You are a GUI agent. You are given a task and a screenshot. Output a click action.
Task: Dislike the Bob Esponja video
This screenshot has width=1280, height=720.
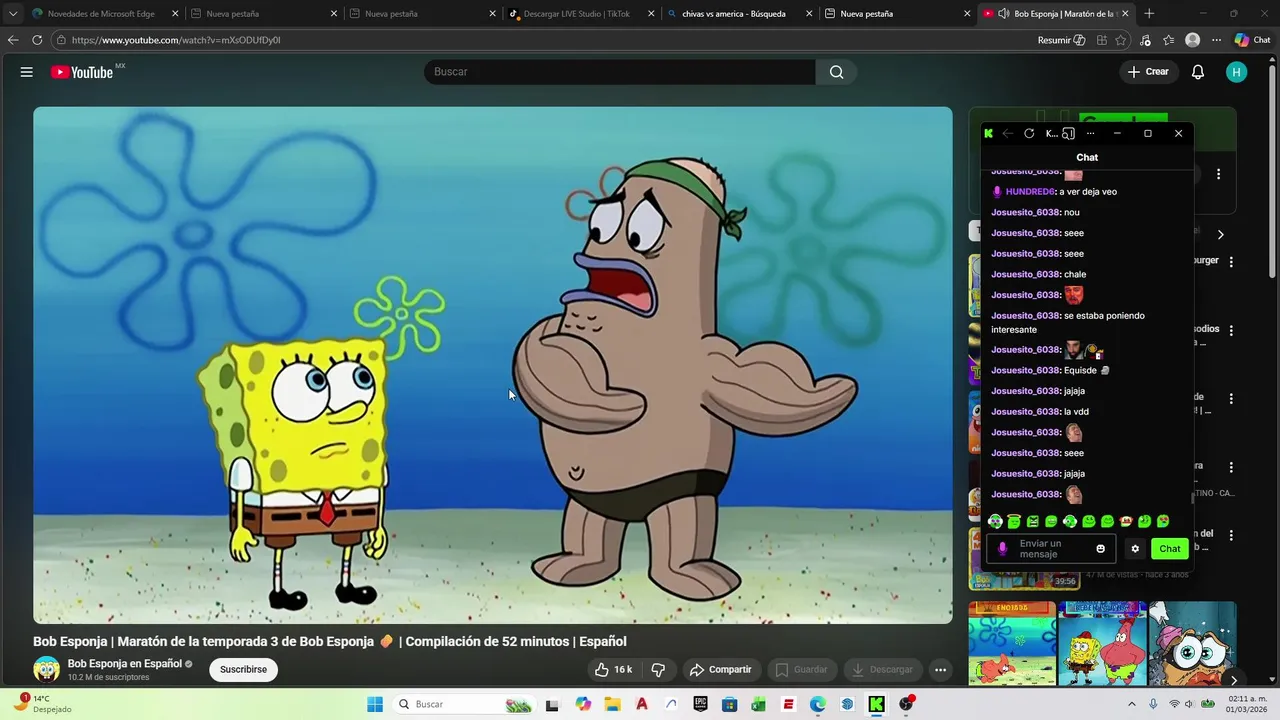(x=658, y=670)
